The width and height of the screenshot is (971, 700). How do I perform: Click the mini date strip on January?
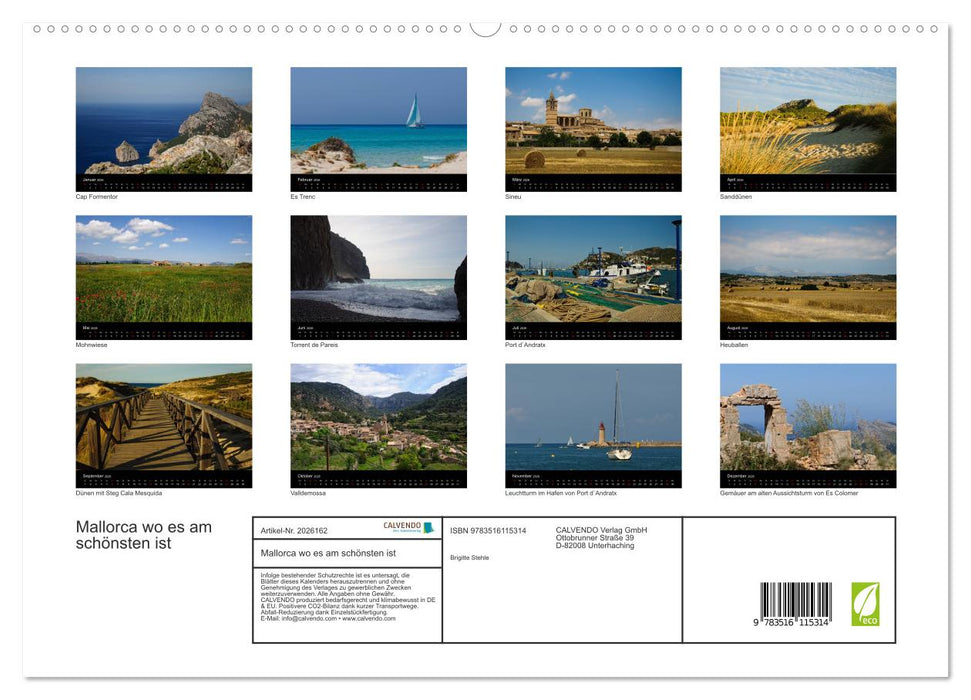[162, 180]
